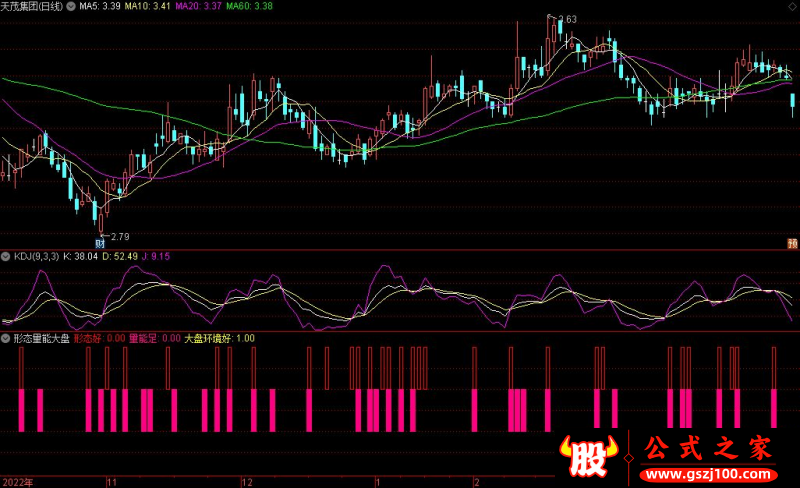Click the 量能足: 0.00 value

(155, 338)
